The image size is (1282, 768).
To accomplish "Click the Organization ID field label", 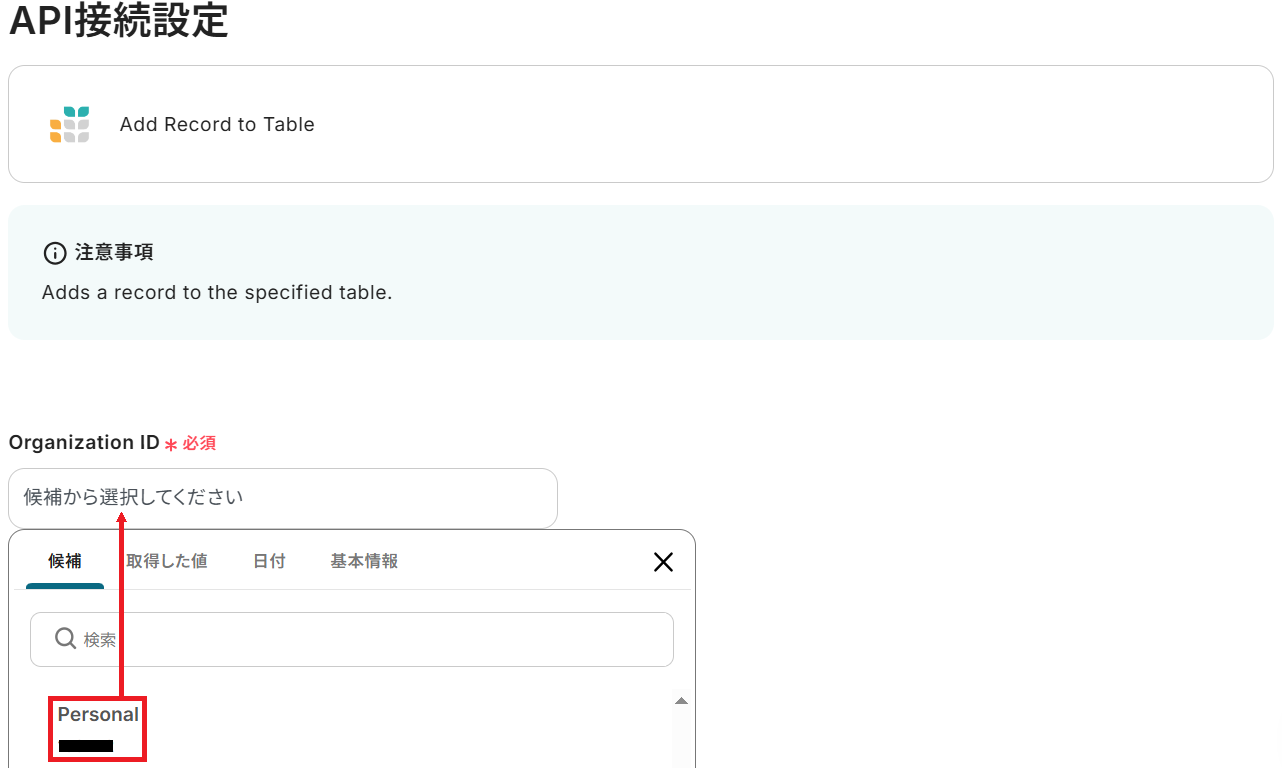I will [x=84, y=443].
